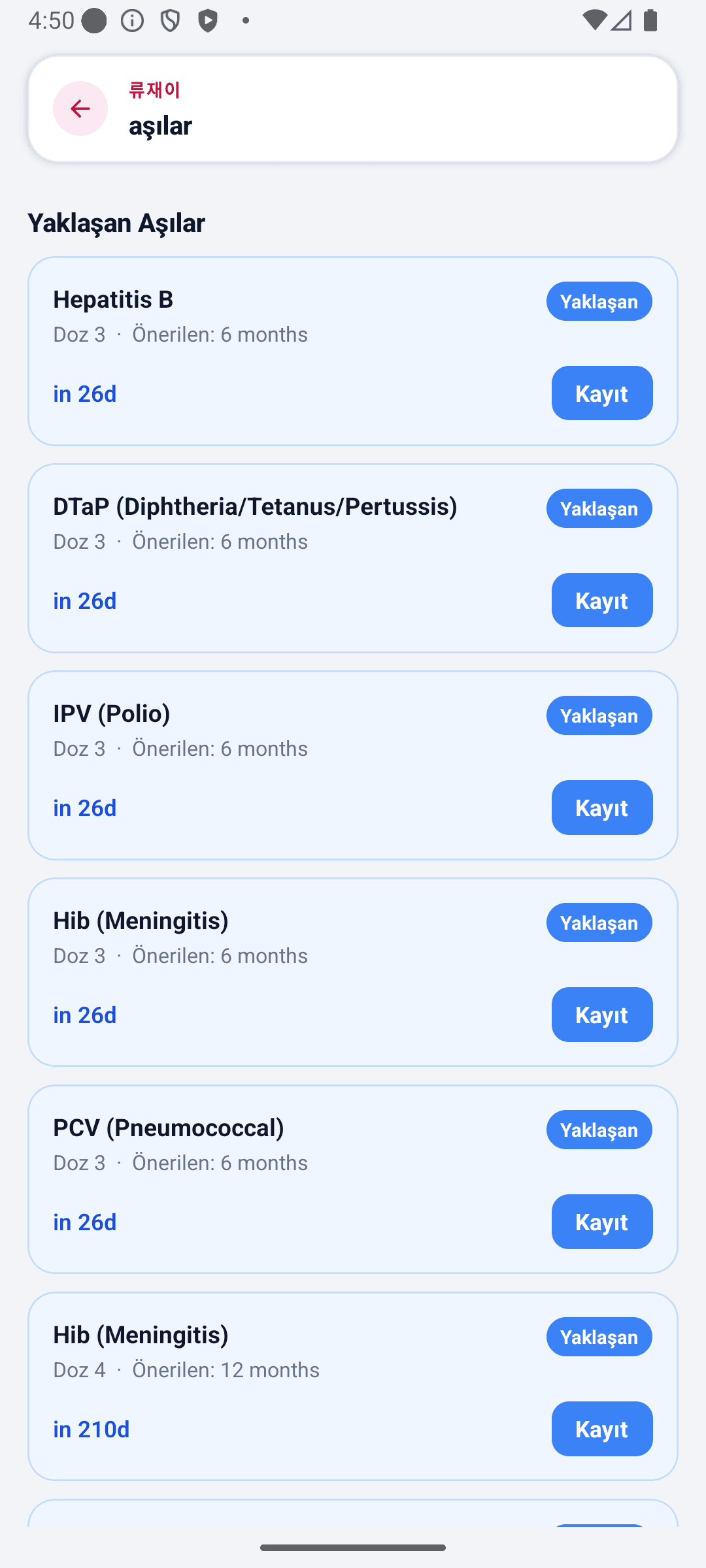The height and width of the screenshot is (1568, 706).
Task: Tap the Yaklaşan Aşılar section heading
Action: (x=116, y=223)
